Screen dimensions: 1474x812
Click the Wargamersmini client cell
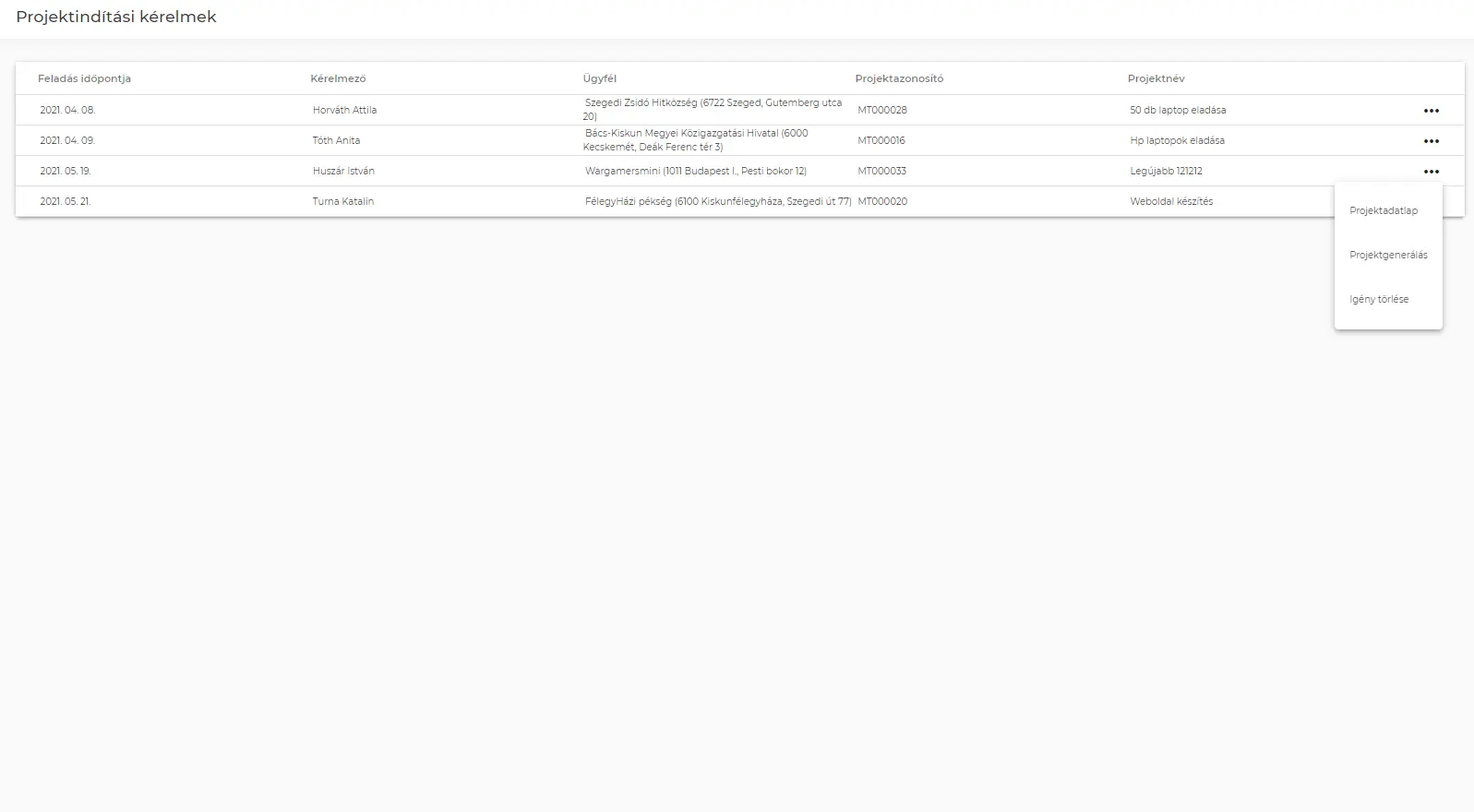click(695, 172)
